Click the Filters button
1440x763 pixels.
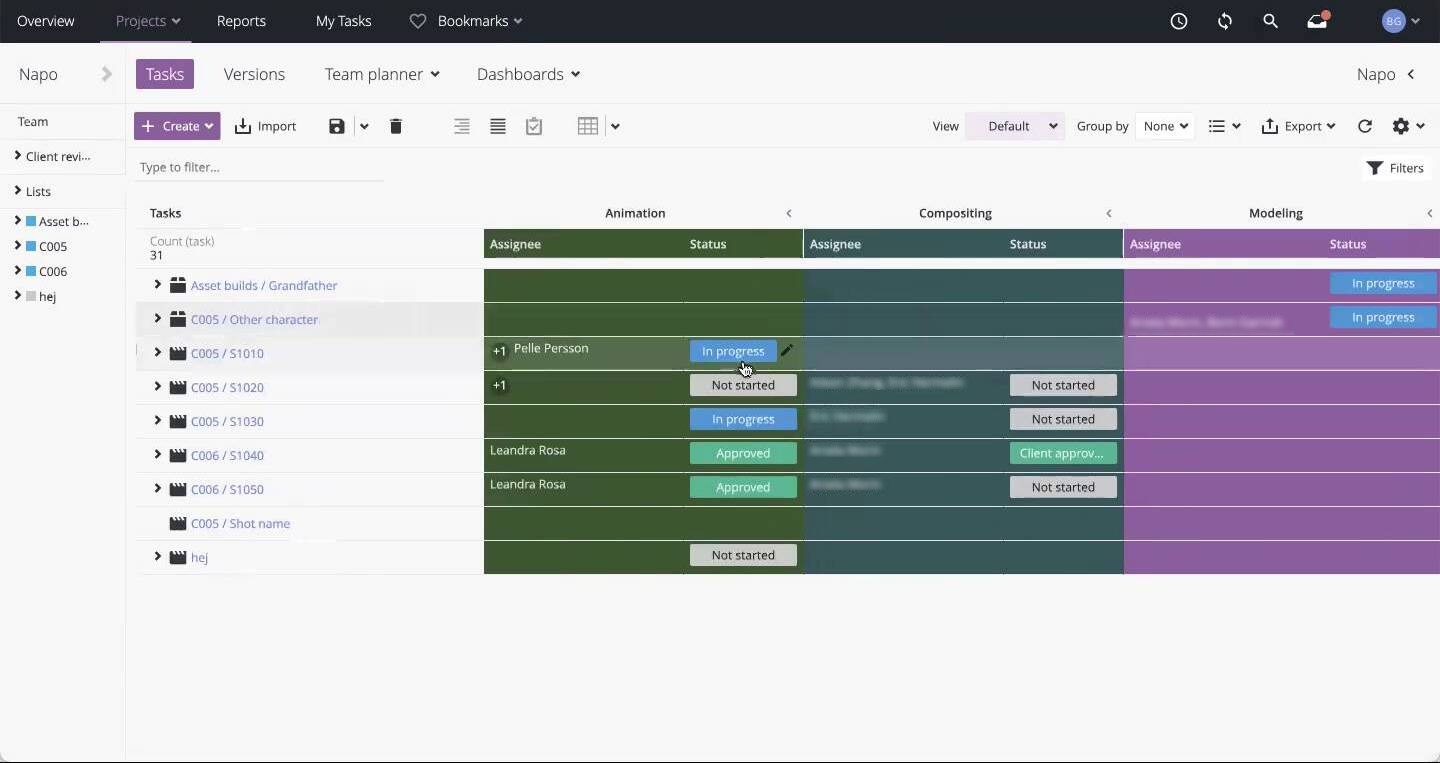(x=1395, y=168)
